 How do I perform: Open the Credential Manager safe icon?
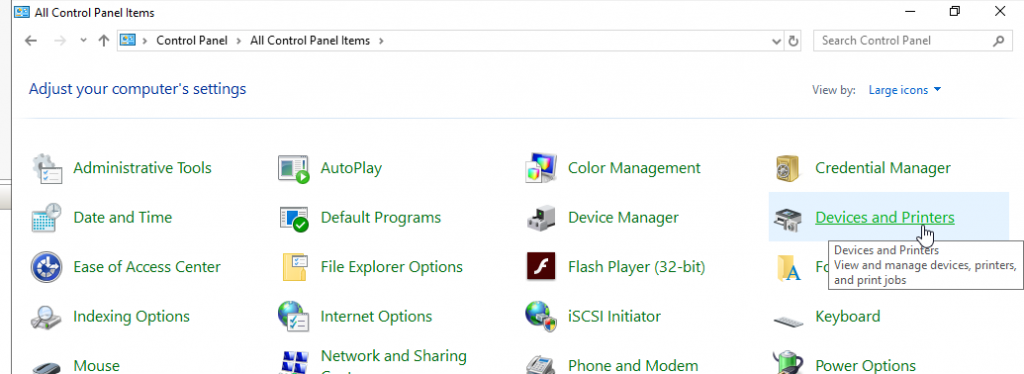click(788, 168)
